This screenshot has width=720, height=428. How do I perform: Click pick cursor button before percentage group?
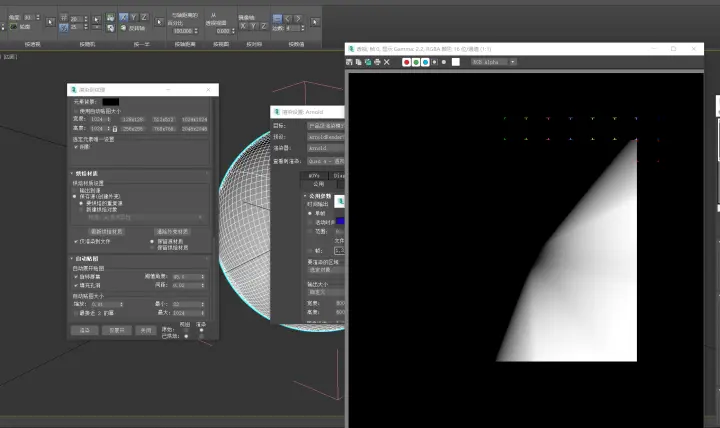click(159, 22)
